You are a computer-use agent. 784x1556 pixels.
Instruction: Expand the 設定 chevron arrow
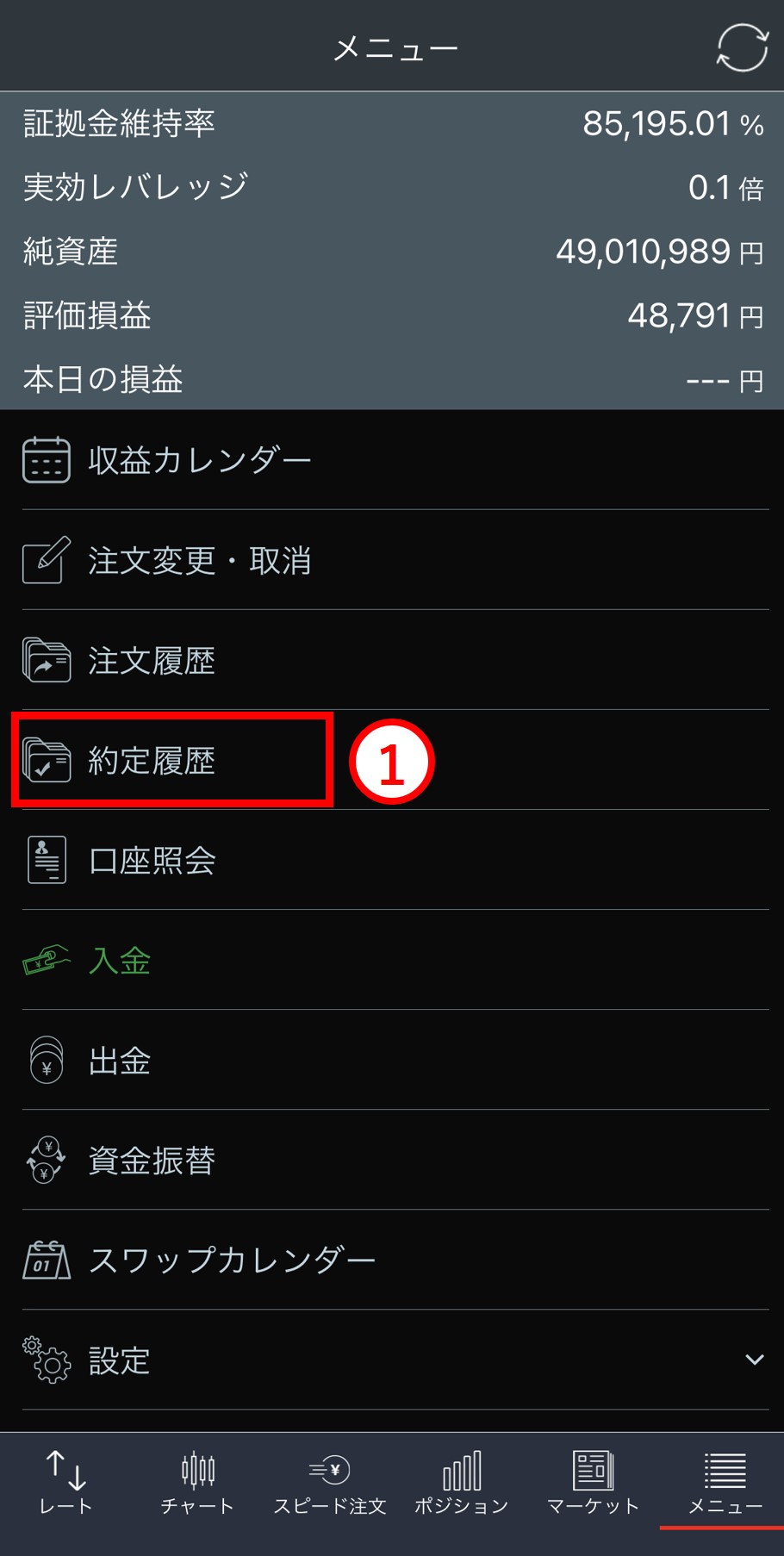755,1360
